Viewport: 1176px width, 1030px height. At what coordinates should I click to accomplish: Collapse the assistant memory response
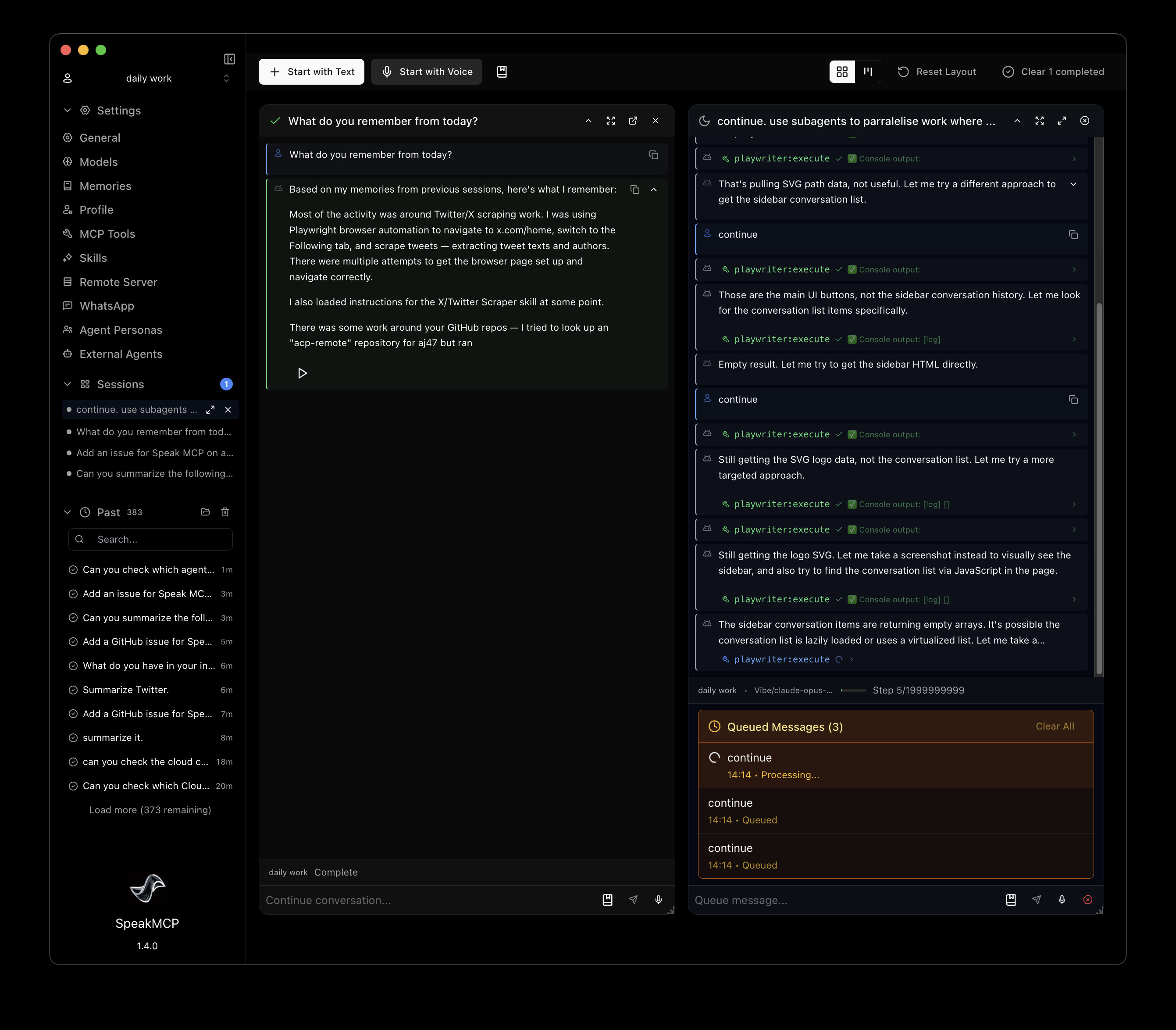[654, 190]
